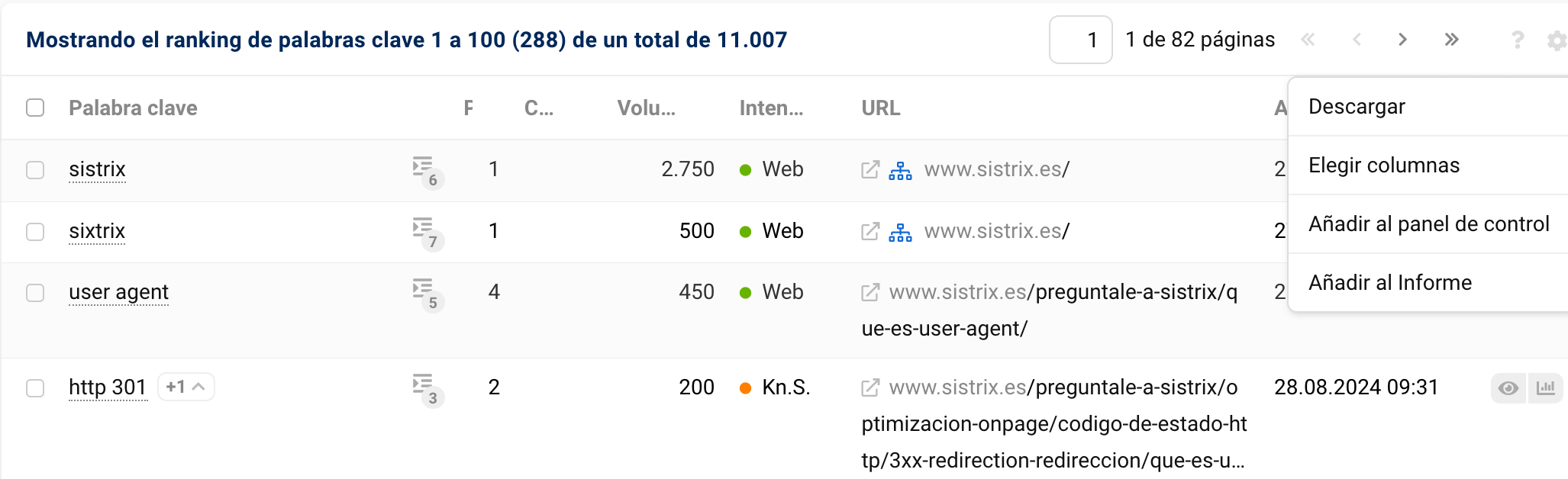The width and height of the screenshot is (1568, 479).
Task: Click the help question mark icon
Action: [1517, 40]
